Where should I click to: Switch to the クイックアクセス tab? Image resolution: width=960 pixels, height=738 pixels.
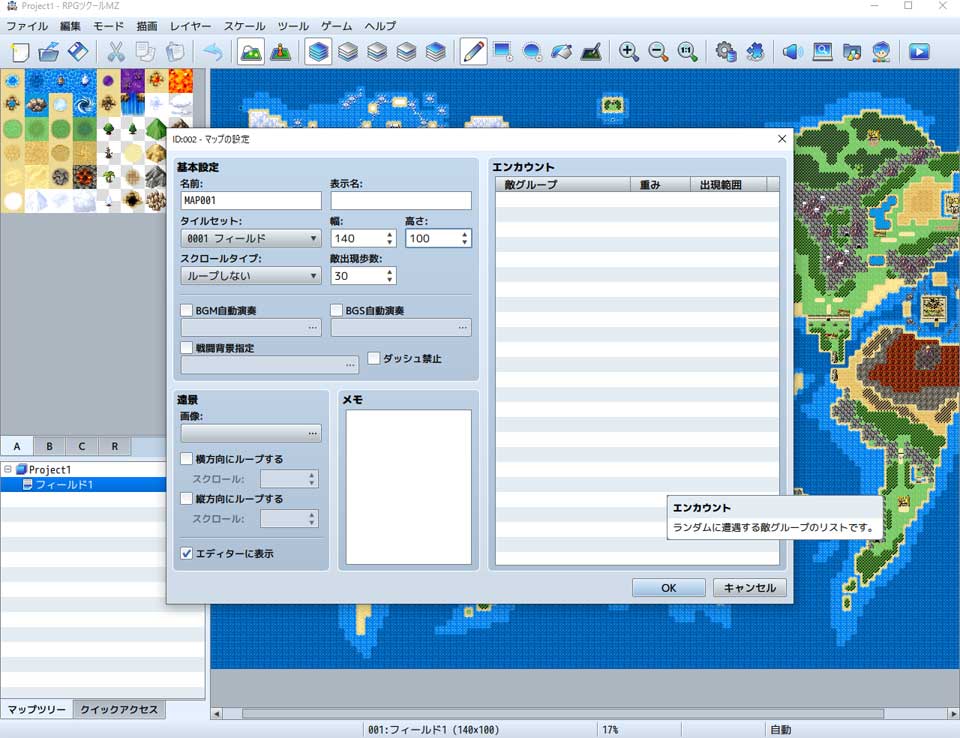(x=119, y=709)
